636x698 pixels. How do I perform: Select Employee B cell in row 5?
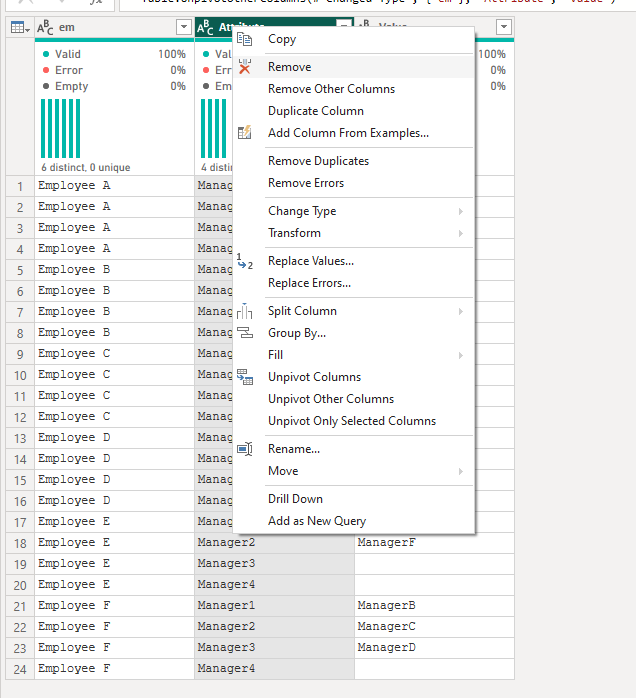click(114, 270)
